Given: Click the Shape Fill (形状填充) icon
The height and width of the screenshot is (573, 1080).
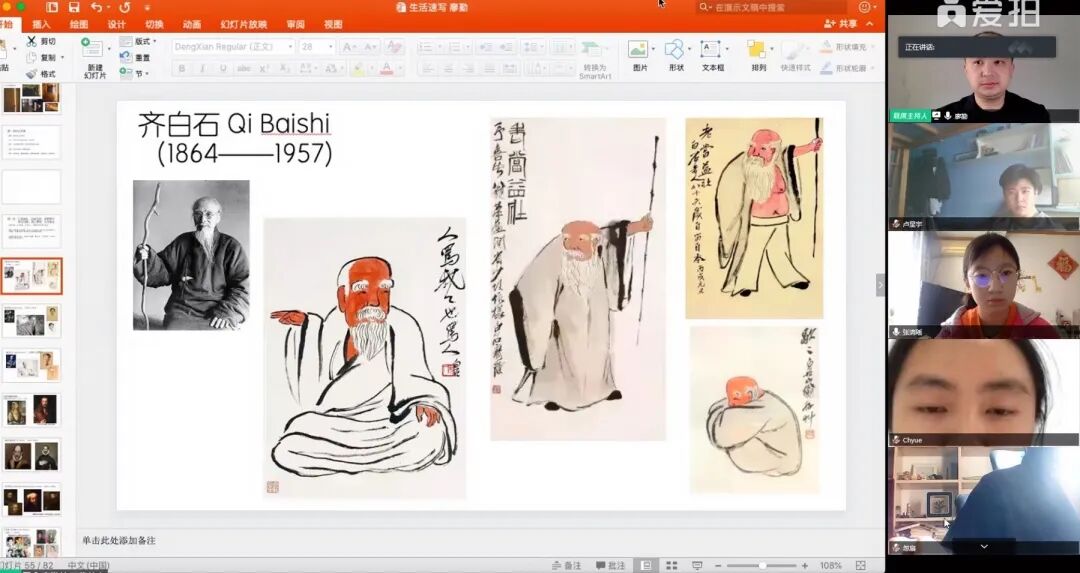Looking at the screenshot, I should pos(827,47).
